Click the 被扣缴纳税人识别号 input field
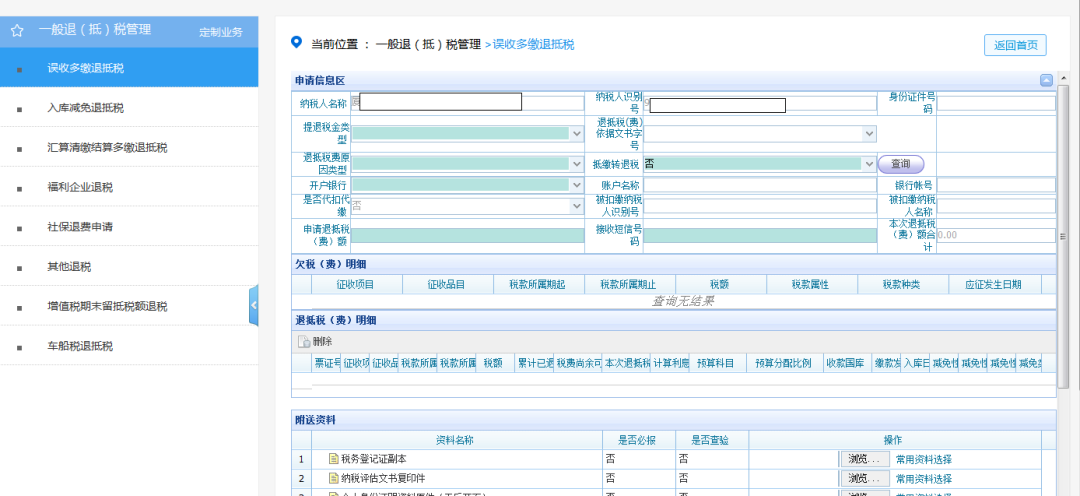The height and width of the screenshot is (496, 1080). pyautogui.click(x=760, y=206)
